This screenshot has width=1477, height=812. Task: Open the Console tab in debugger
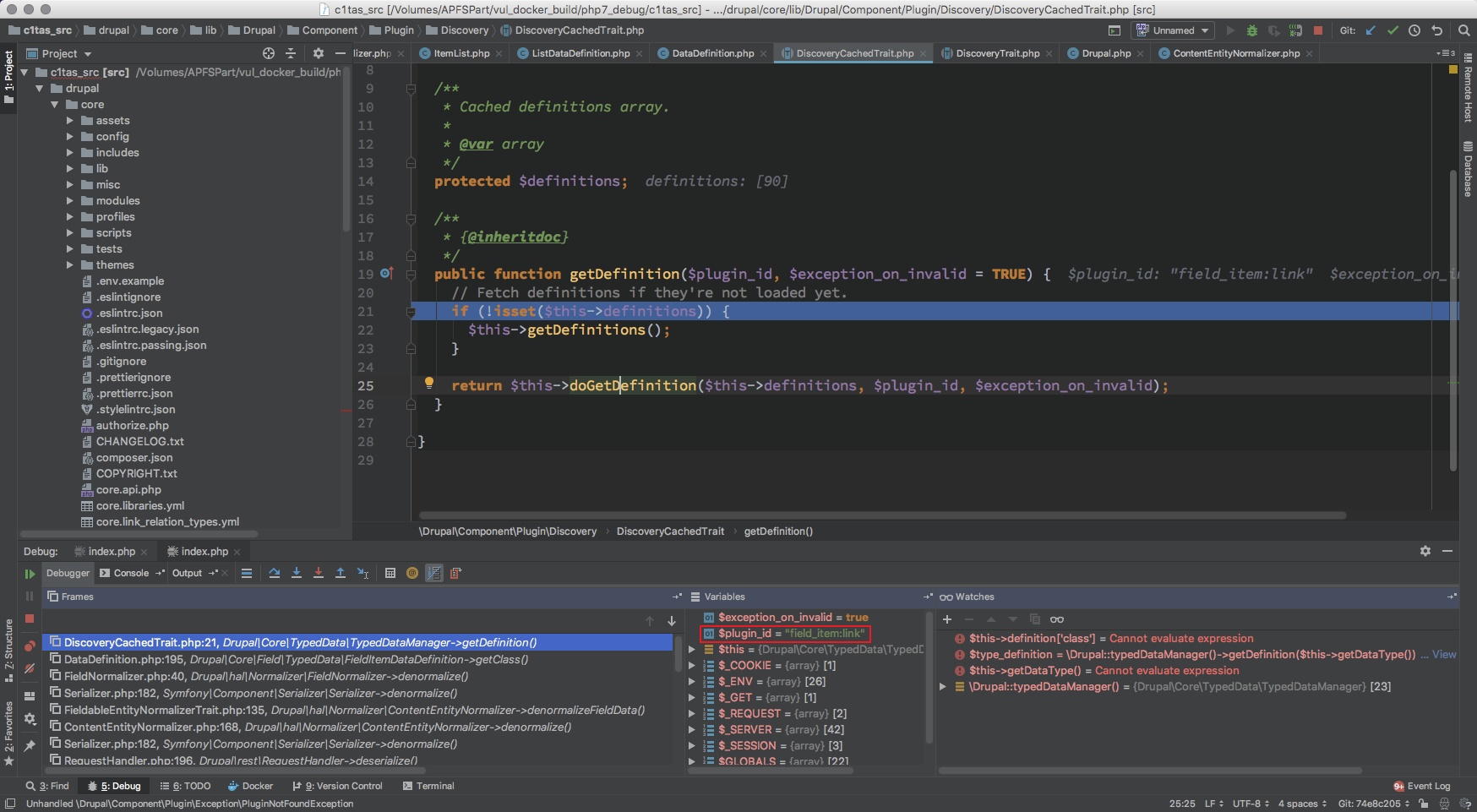[131, 573]
